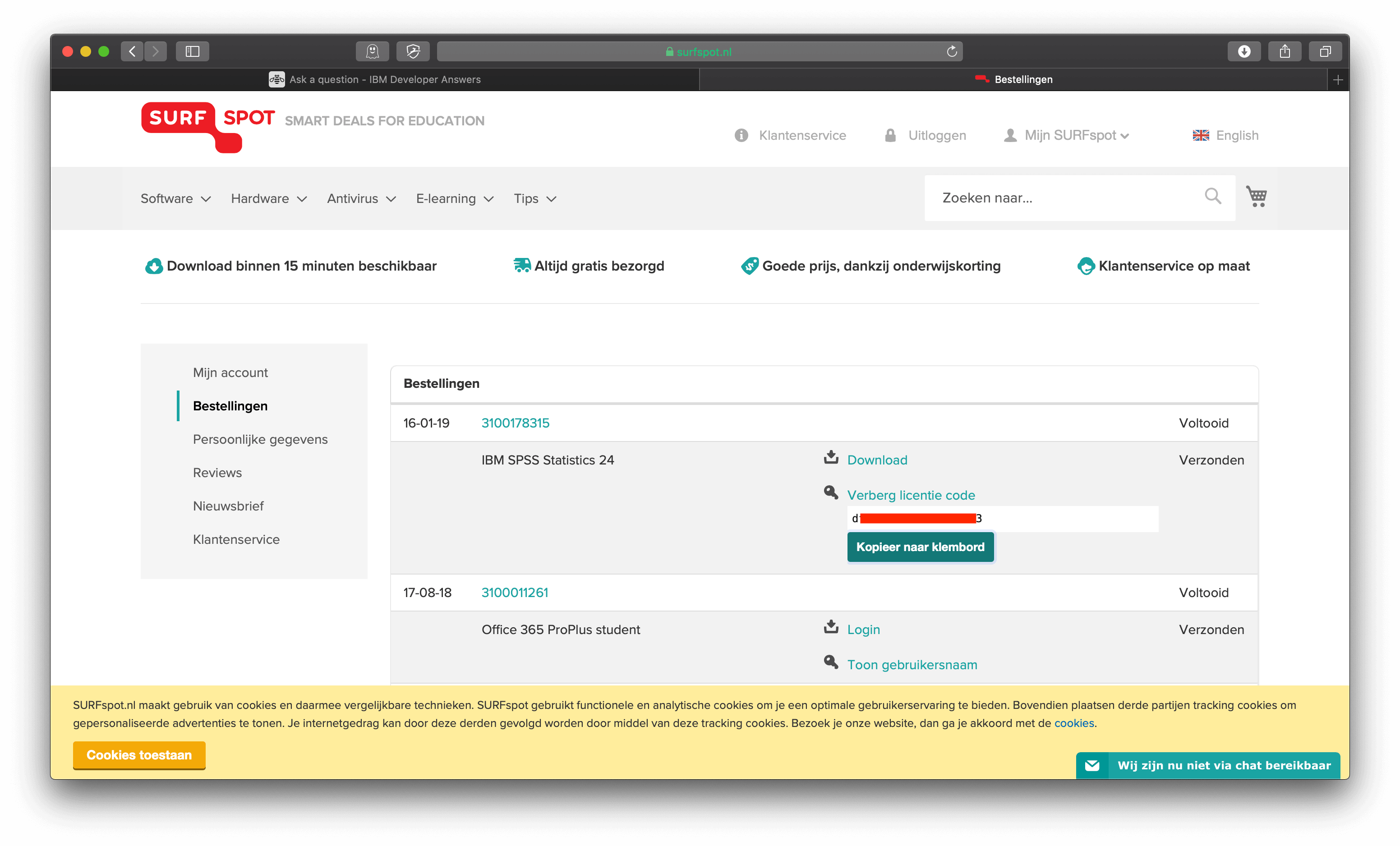Focus the Zoeken naar search field
Screen dimensions: 1400x846
point(1063,198)
